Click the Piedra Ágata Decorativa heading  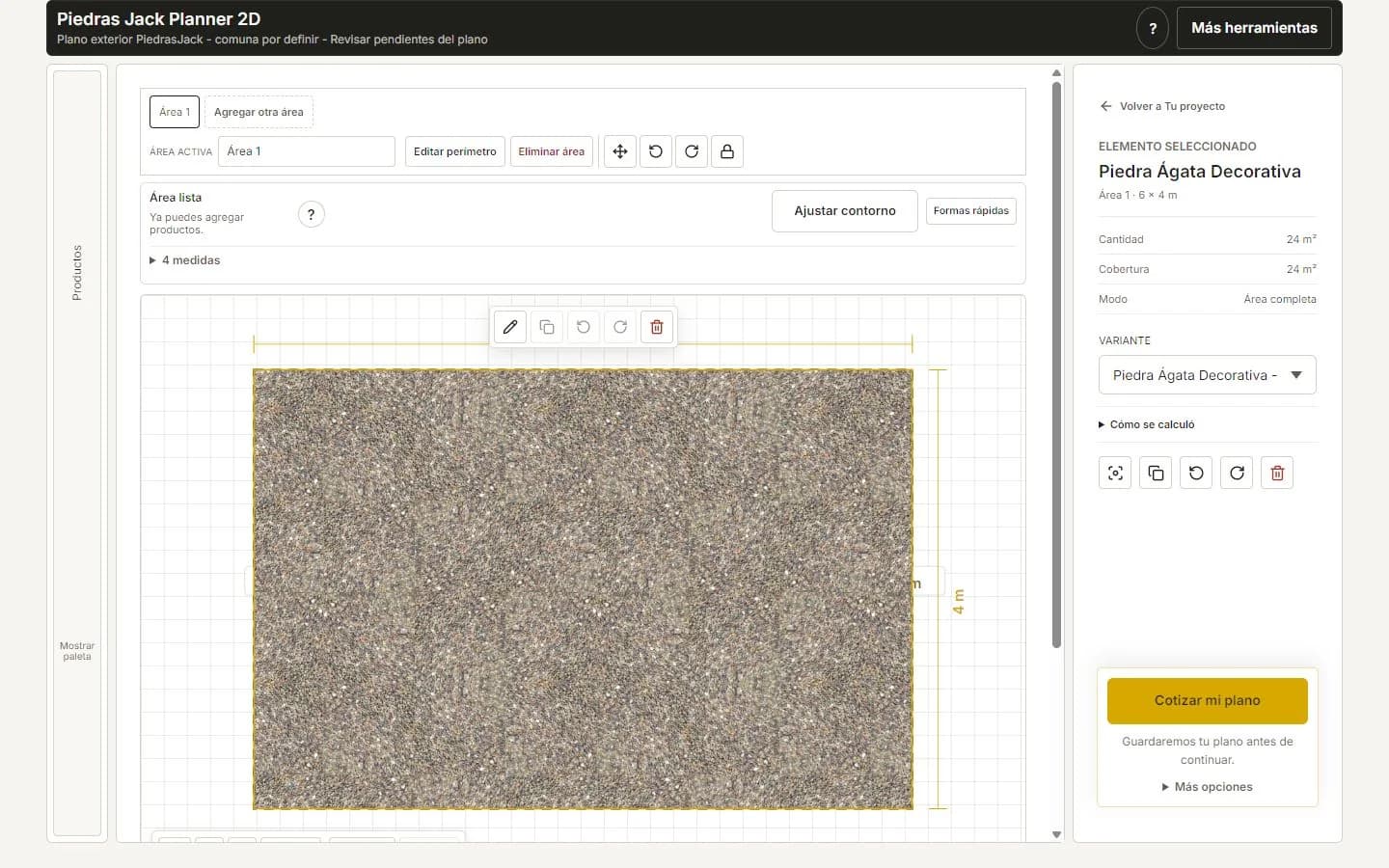(x=1200, y=172)
